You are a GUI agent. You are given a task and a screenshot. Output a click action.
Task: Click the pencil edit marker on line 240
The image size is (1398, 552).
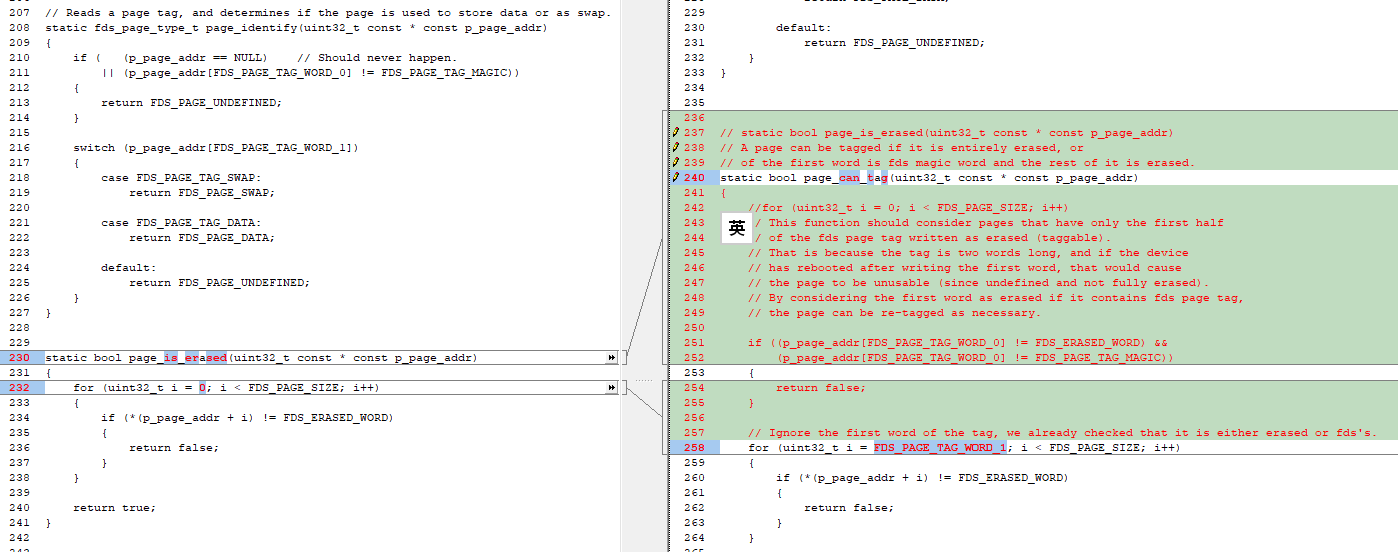tap(676, 178)
